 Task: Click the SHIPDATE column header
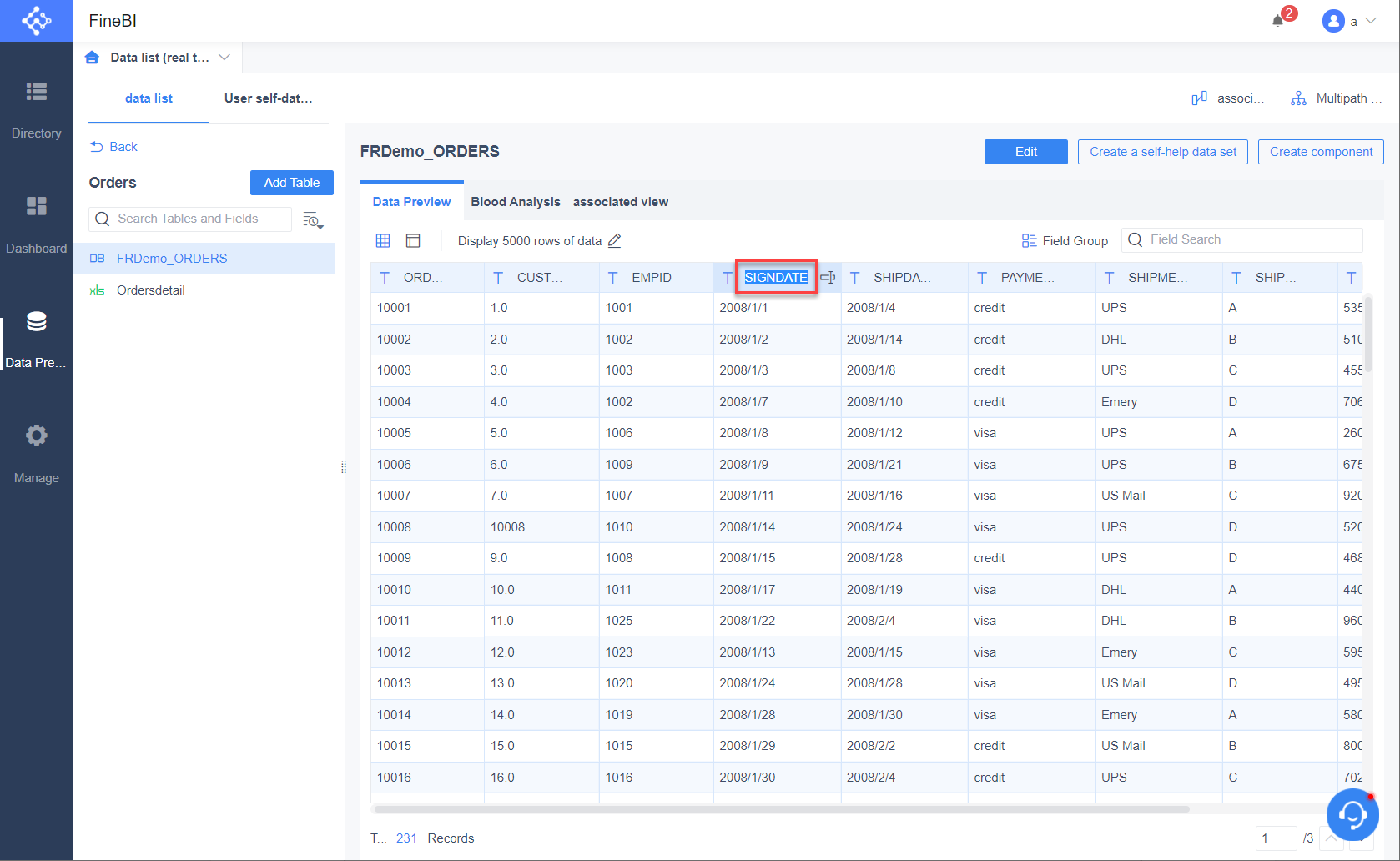pyautogui.click(x=904, y=278)
